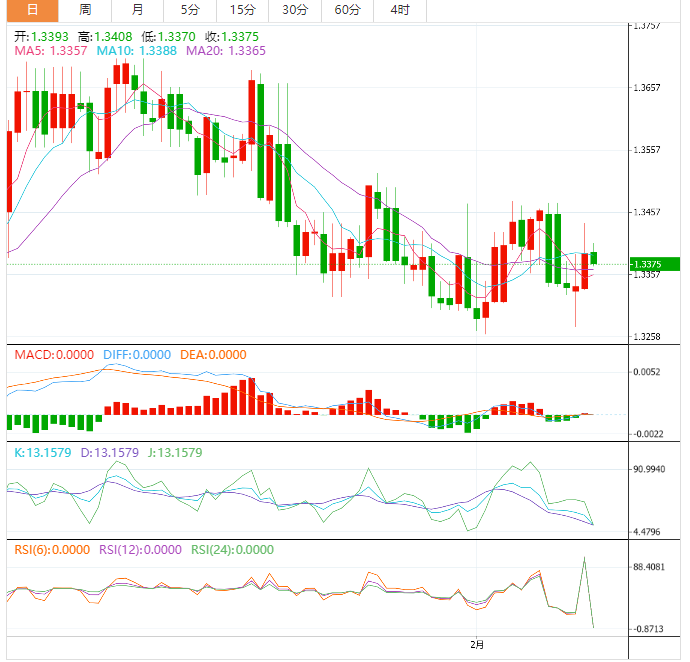
Task: Click the RSI(12):0.0000 label
Action: click(140, 550)
